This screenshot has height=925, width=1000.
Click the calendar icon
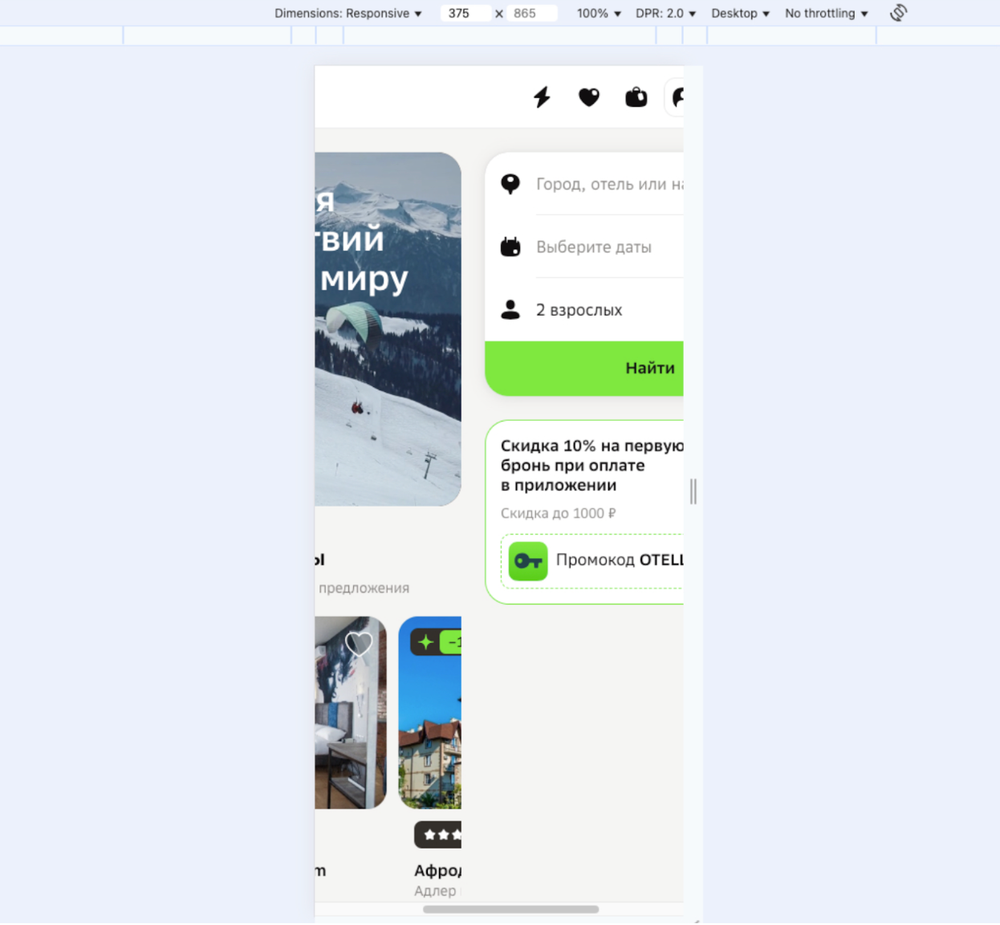coord(510,246)
